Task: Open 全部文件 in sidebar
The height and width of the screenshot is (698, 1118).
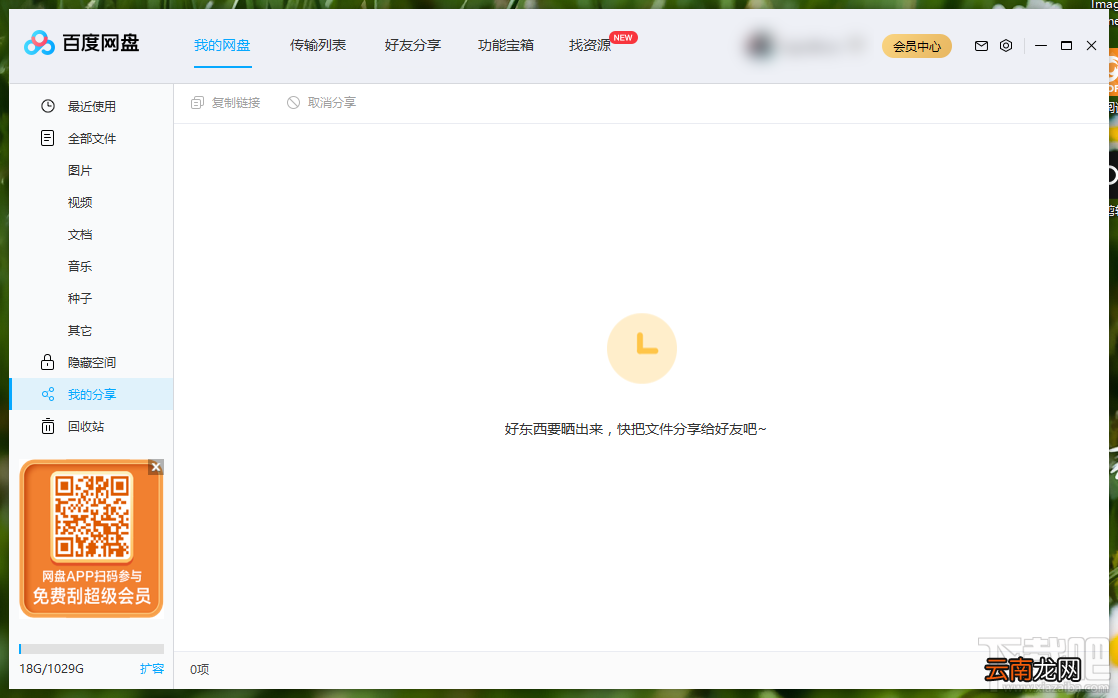Action: (x=91, y=138)
